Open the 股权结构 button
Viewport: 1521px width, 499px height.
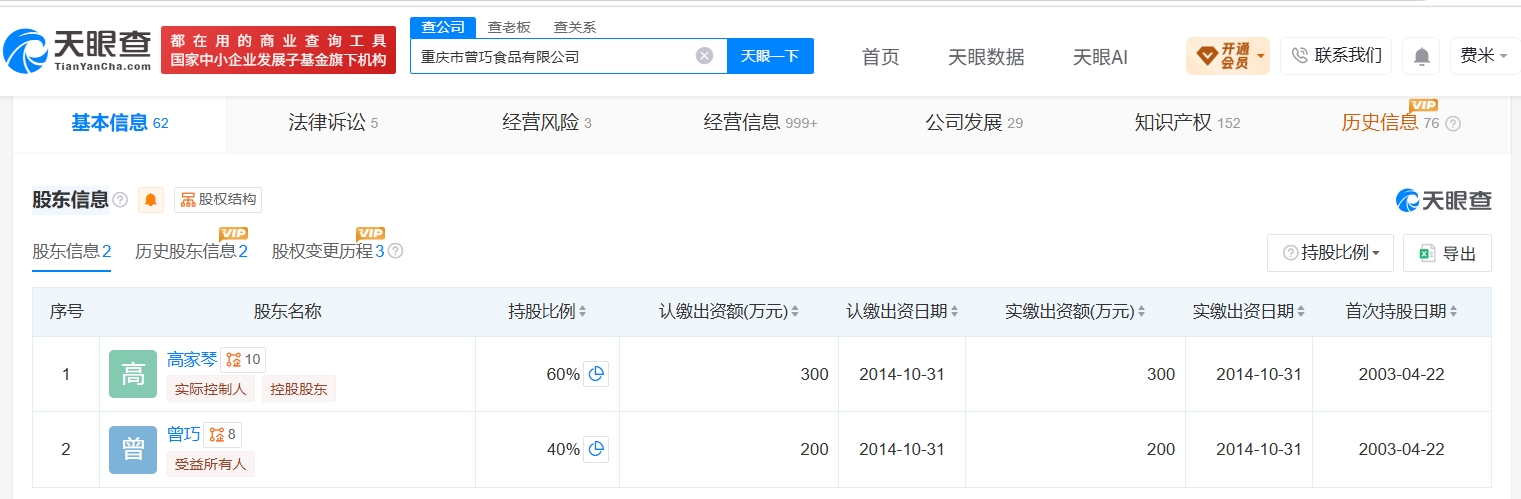[x=218, y=200]
